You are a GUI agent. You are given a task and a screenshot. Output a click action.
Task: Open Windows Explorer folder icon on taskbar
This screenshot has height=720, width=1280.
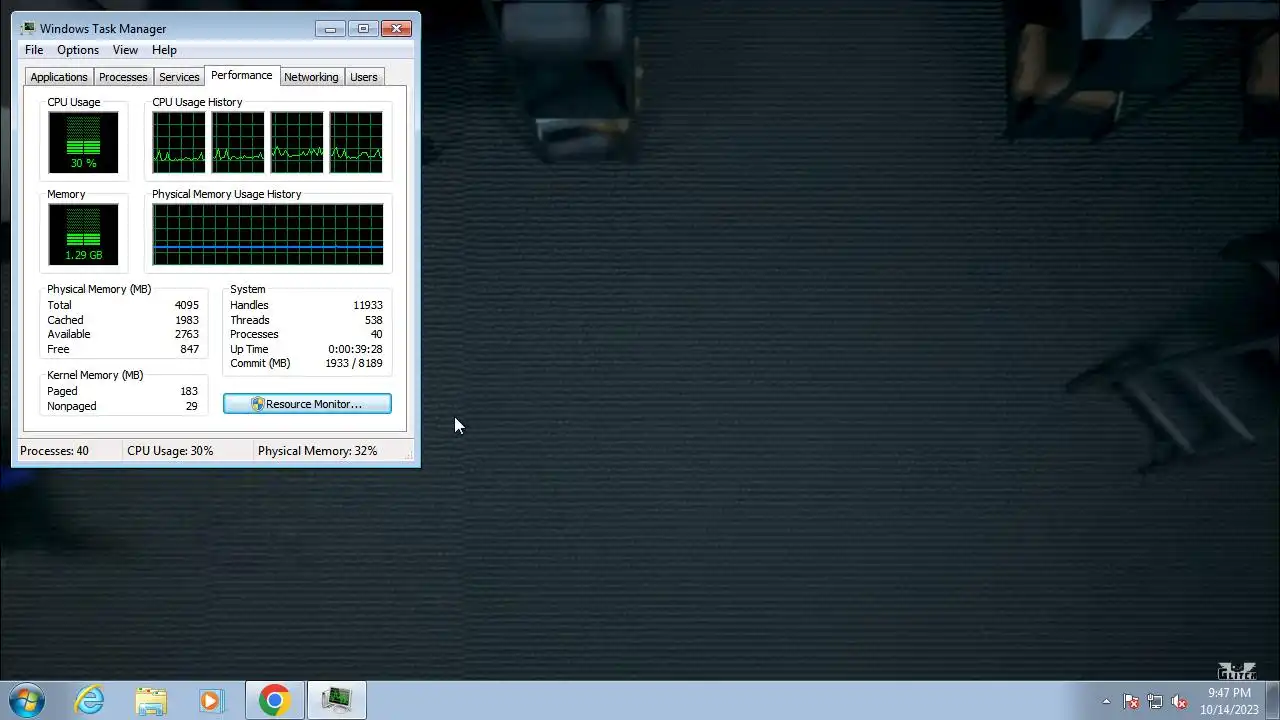(151, 700)
